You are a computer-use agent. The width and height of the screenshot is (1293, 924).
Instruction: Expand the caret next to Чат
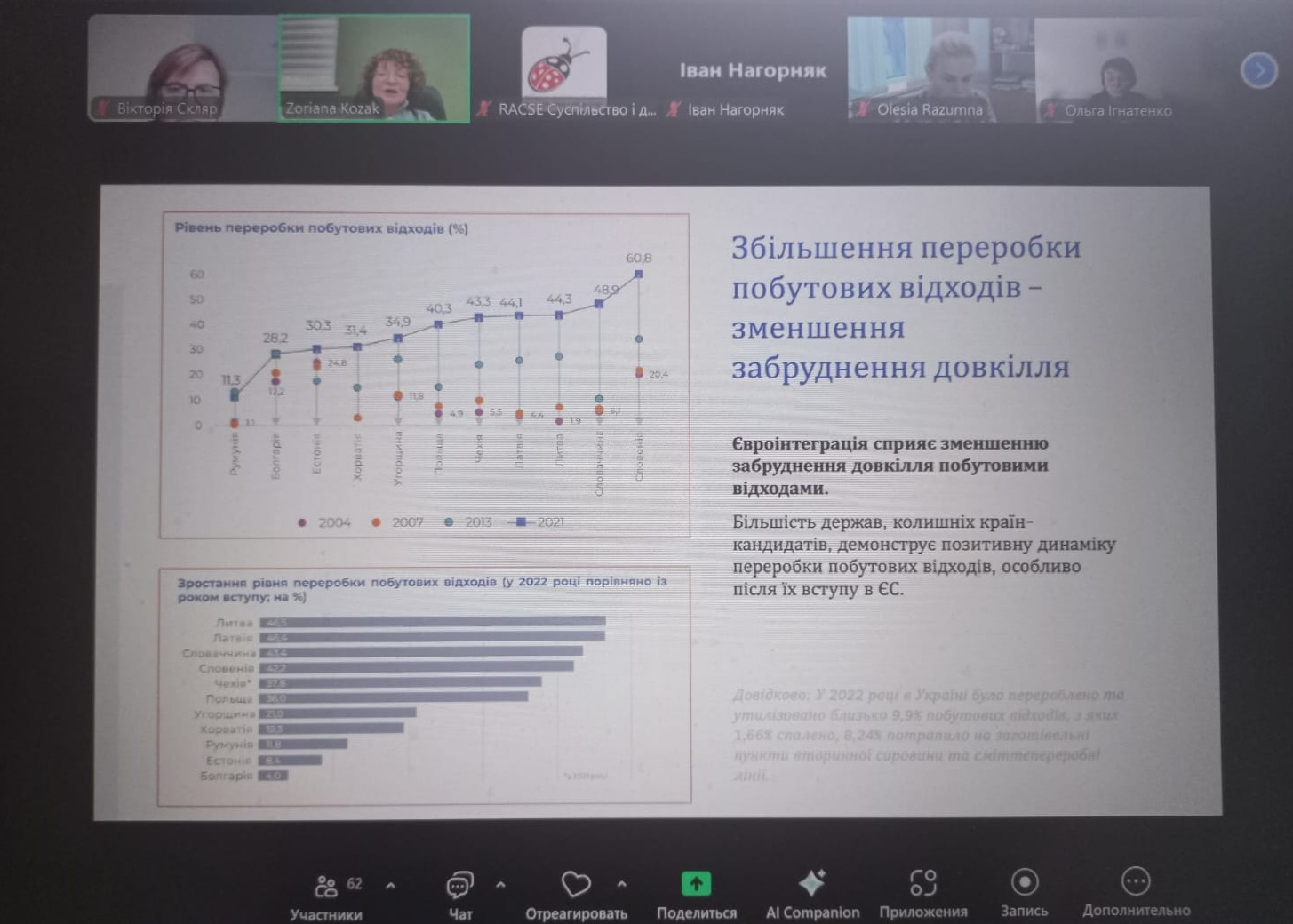(500, 885)
